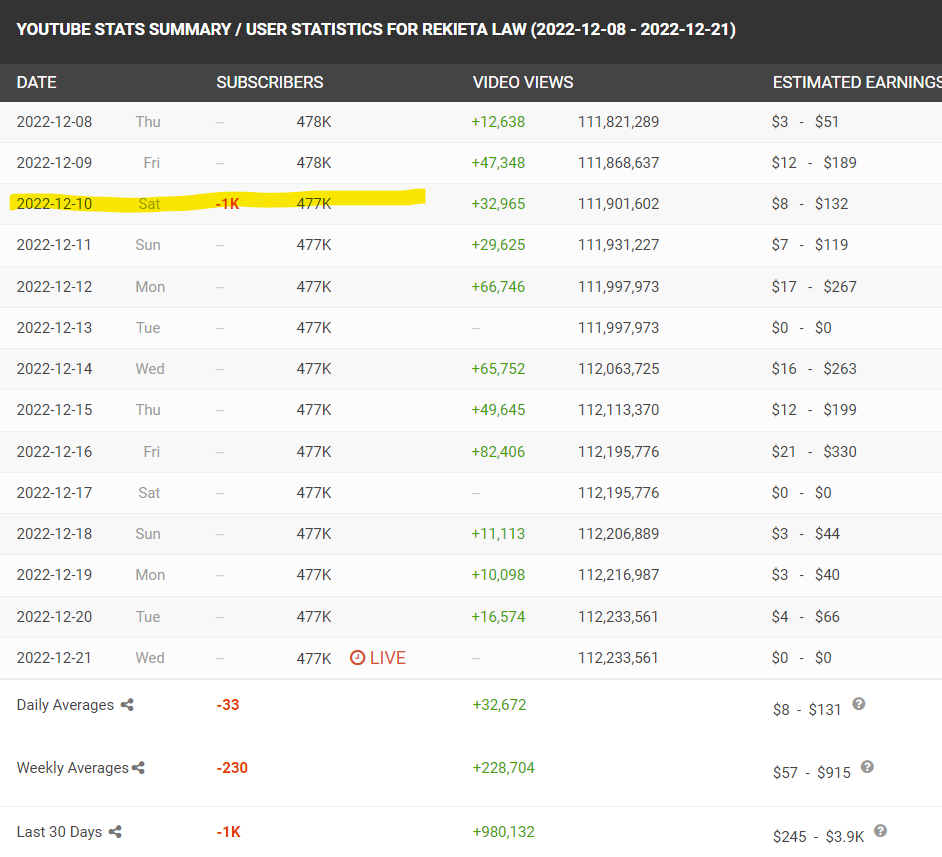Click the Daily Averages label
The width and height of the screenshot is (942, 857).
pyautogui.click(x=65, y=704)
